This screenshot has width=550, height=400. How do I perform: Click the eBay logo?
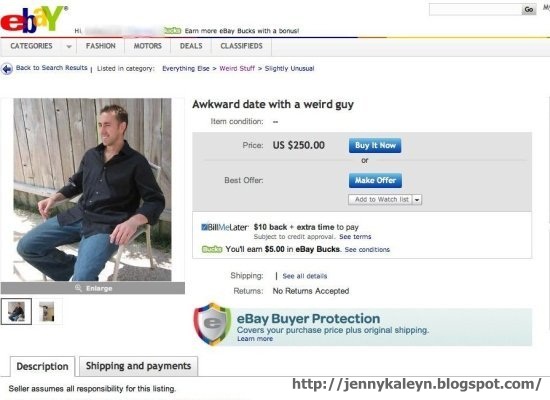tap(34, 20)
